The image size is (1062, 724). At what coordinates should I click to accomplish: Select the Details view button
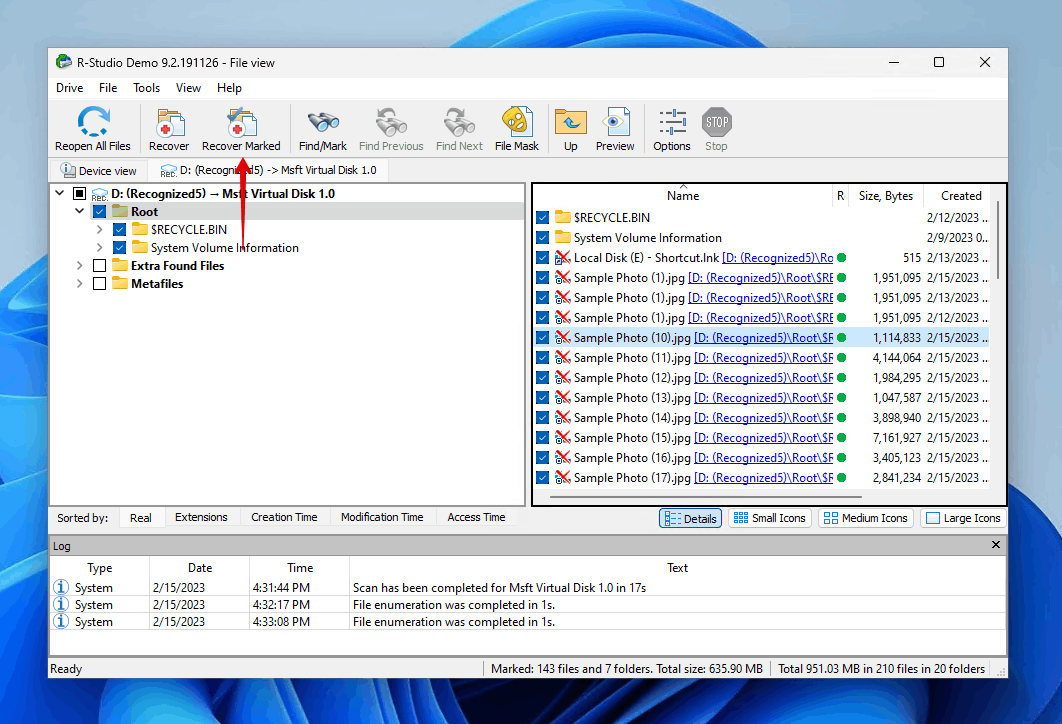click(691, 518)
